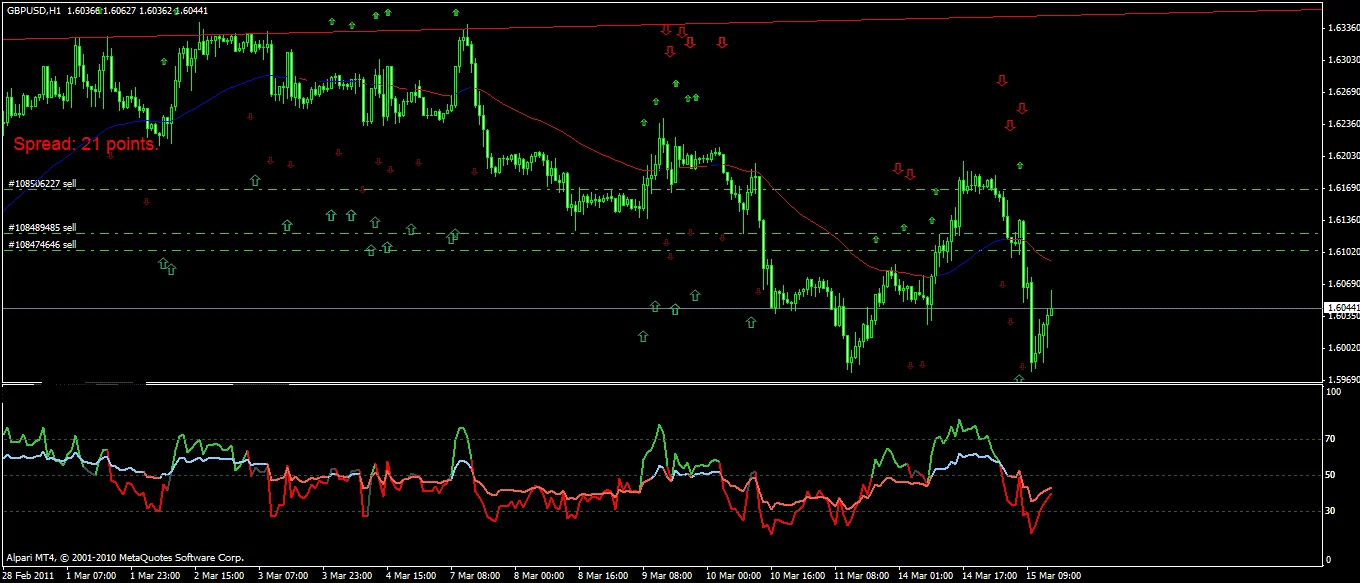Click the 1.60690 price scale label
The image size is (1360, 583).
point(1343,284)
